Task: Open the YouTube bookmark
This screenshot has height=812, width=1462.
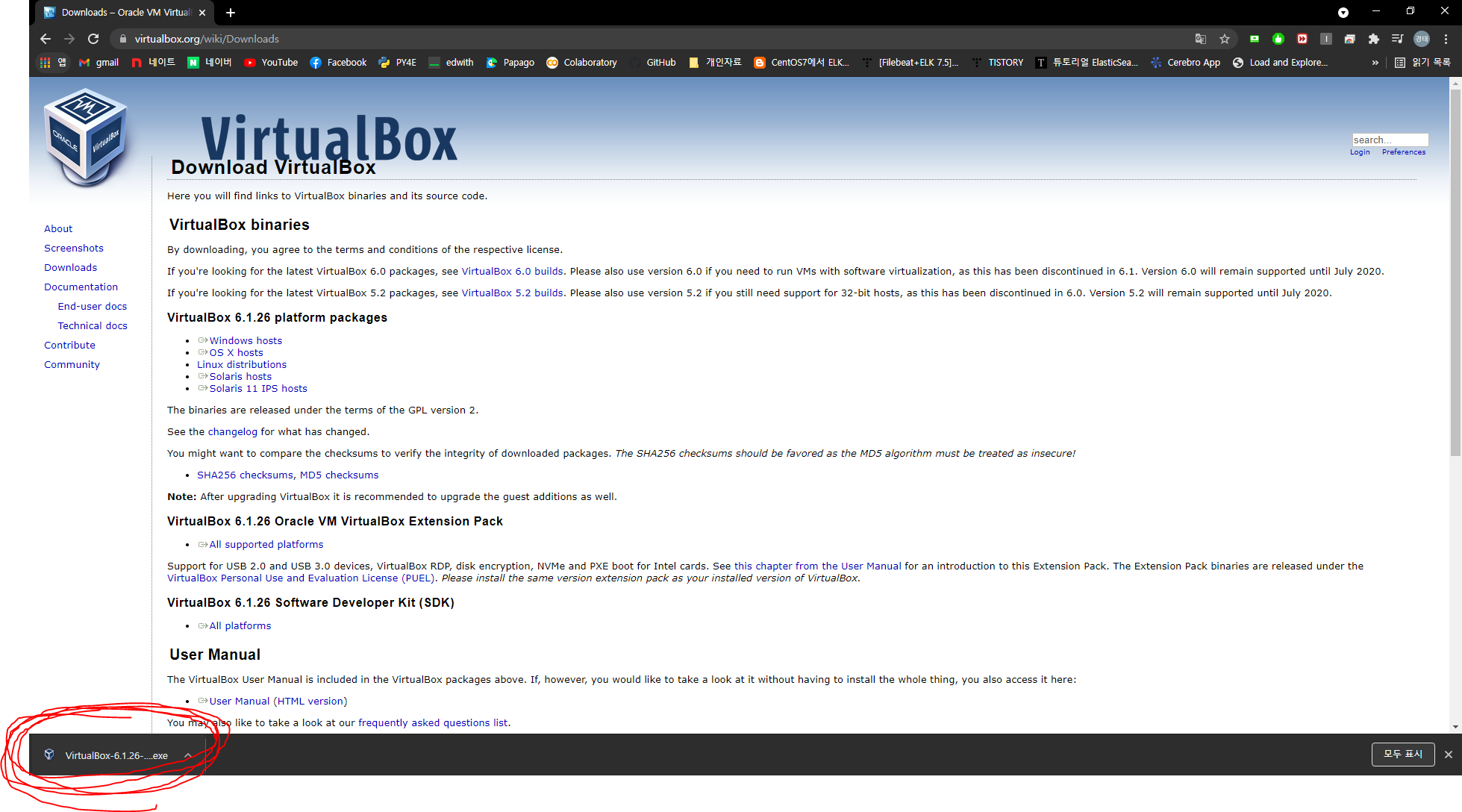Action: pos(271,63)
